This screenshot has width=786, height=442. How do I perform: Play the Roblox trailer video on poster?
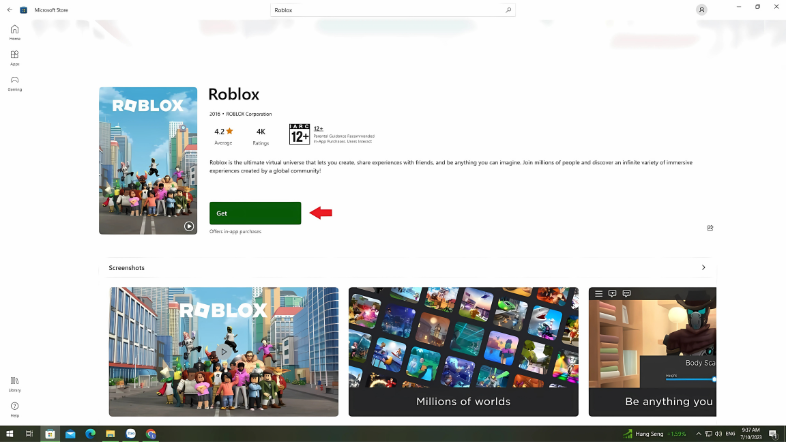point(188,226)
